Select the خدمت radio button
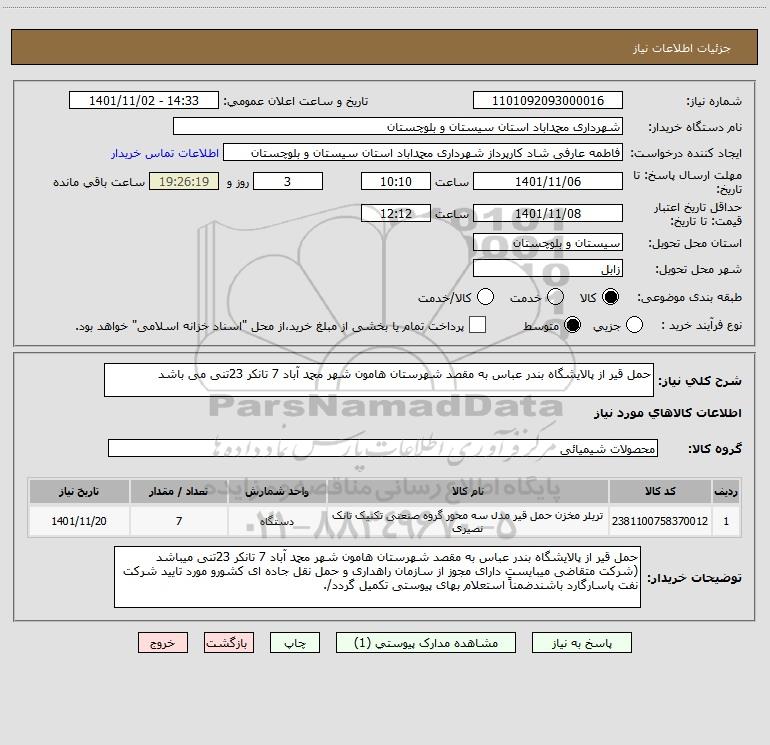 555,297
